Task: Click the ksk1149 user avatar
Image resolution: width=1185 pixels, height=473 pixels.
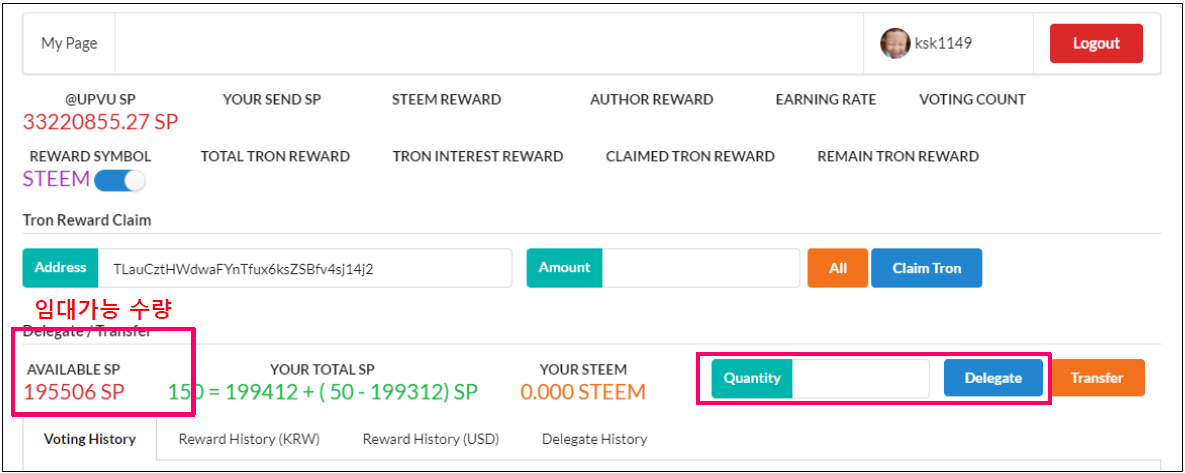Action: [x=895, y=43]
